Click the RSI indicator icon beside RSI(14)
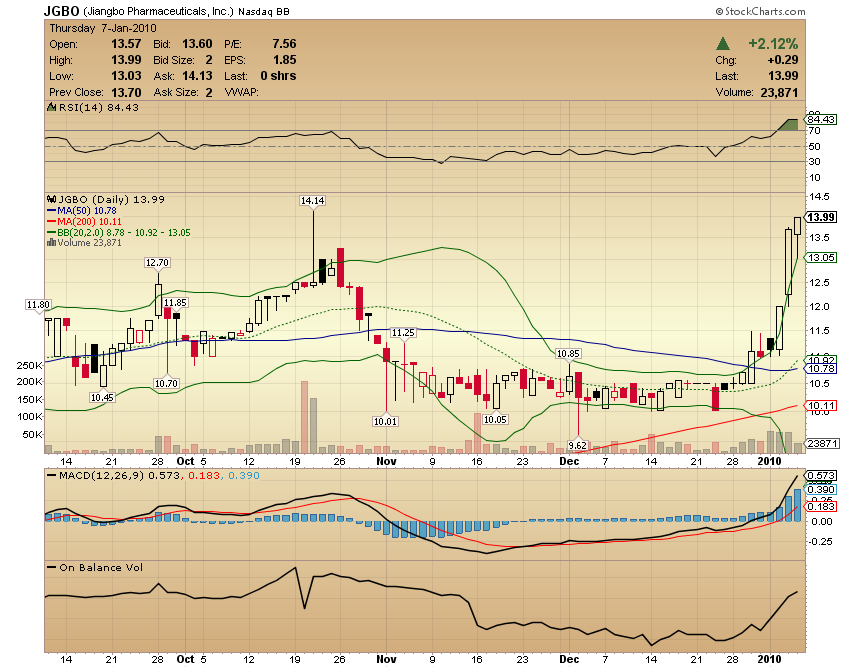This screenshot has width=850, height=668. click(52, 107)
